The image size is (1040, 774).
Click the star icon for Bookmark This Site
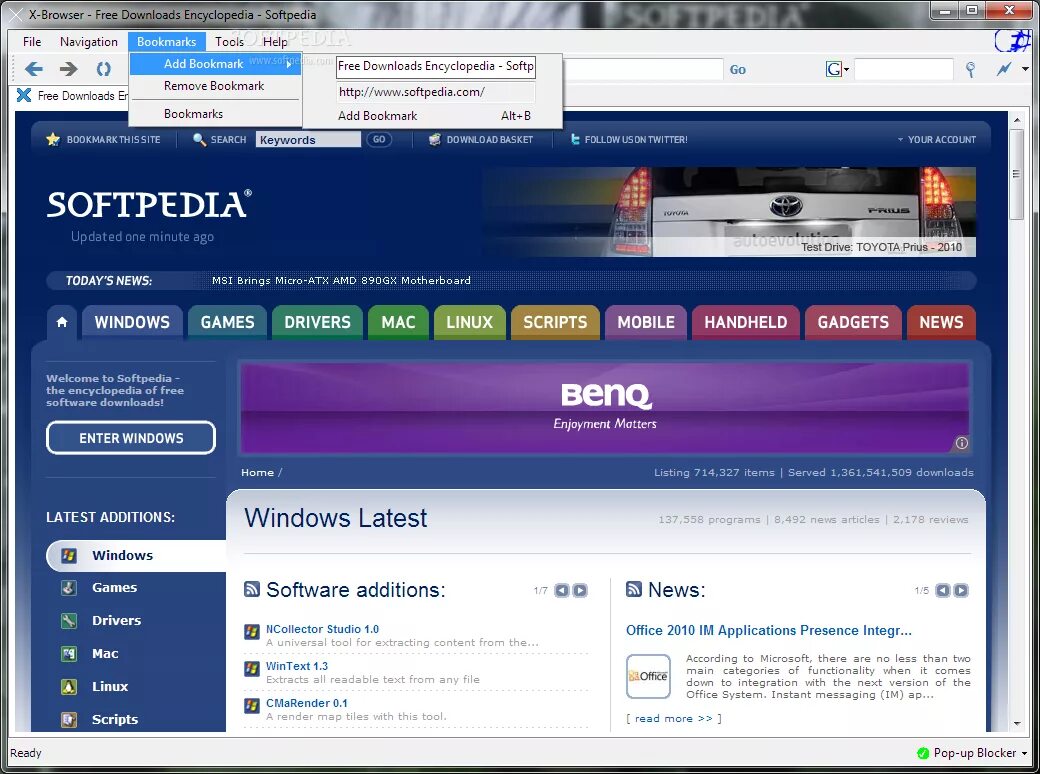pos(53,139)
